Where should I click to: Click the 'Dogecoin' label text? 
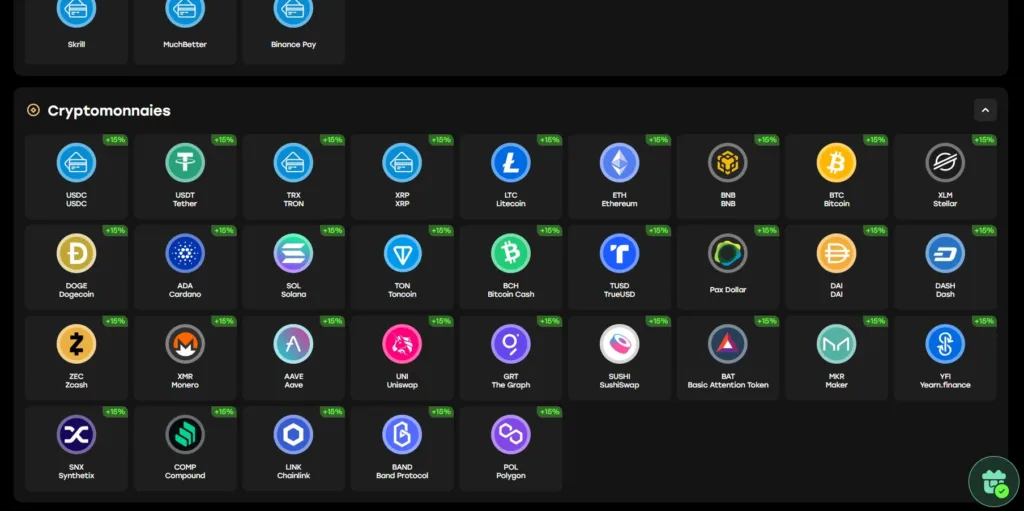coord(76,295)
